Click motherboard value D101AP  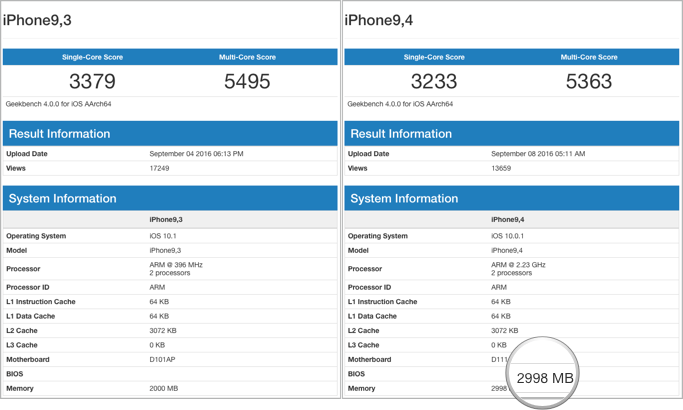(162, 359)
